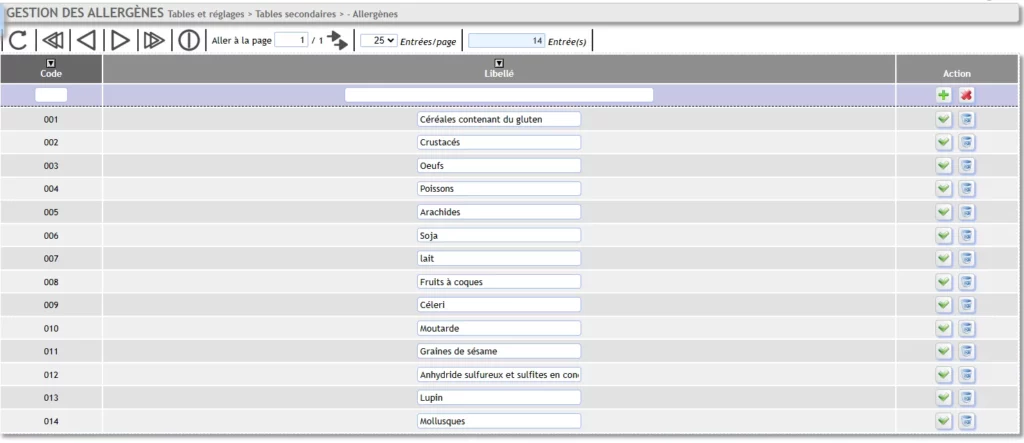Viewport: 1024px width, 443px height.
Task: Go to the first page
Action: coord(53,40)
